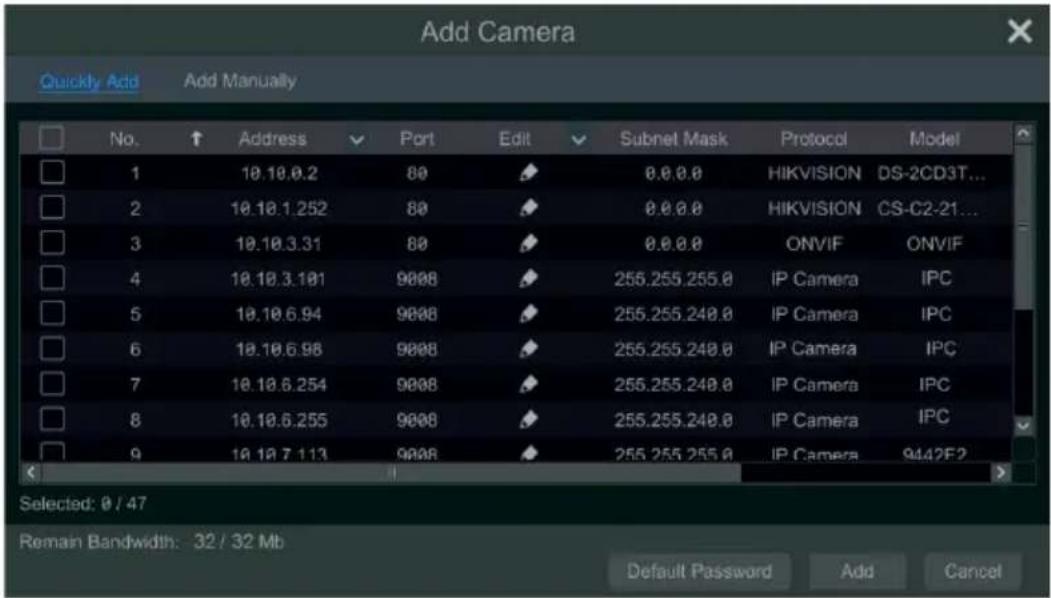Check the box for camera No. 5
Screen dimensions: 1051x598
tap(52, 313)
